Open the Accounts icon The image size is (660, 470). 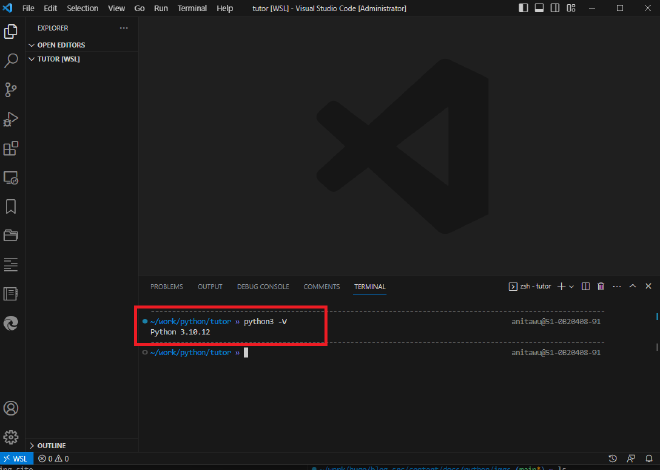click(11, 408)
